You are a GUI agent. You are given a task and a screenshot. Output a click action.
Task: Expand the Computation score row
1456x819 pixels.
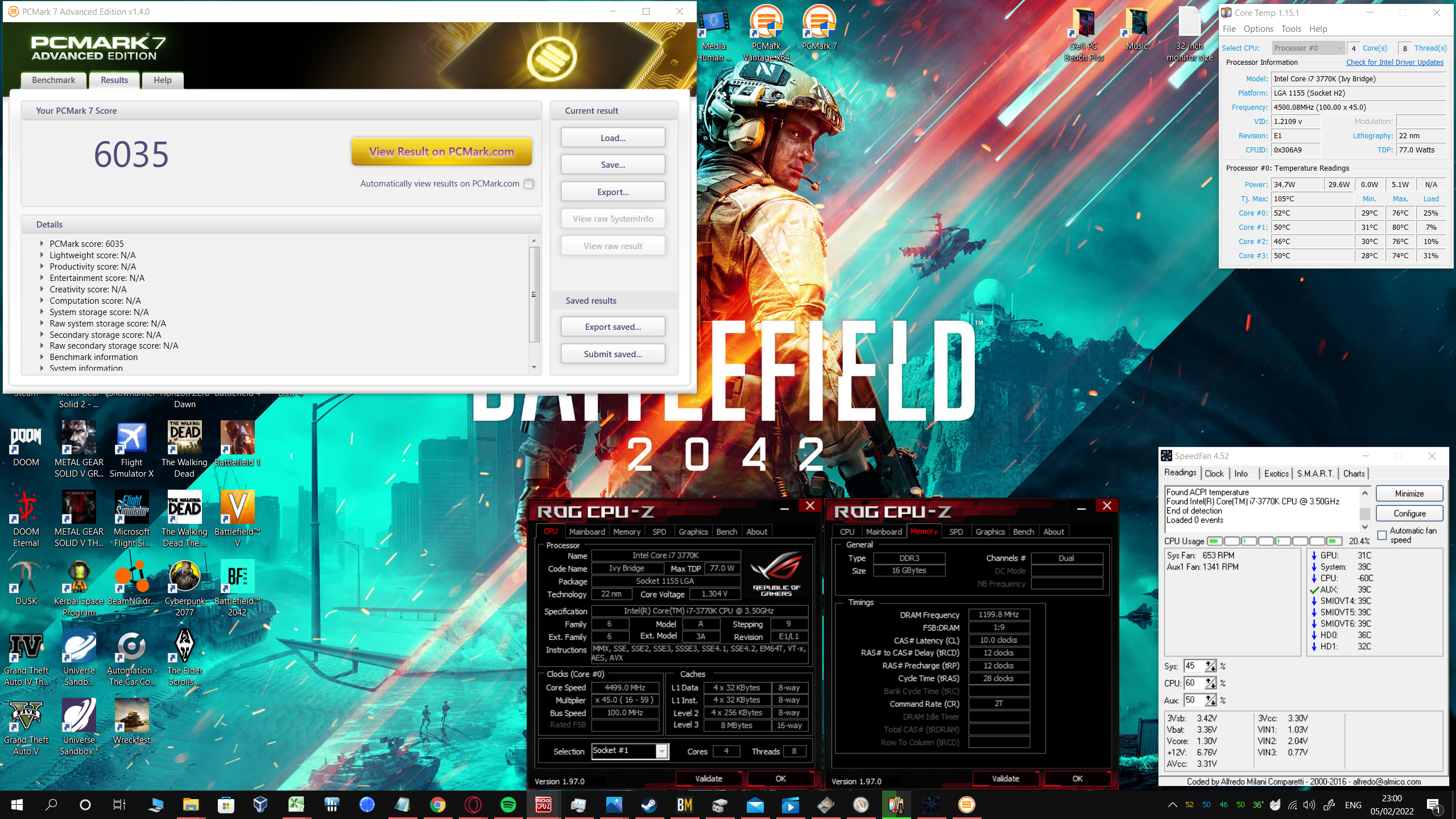[x=42, y=300]
